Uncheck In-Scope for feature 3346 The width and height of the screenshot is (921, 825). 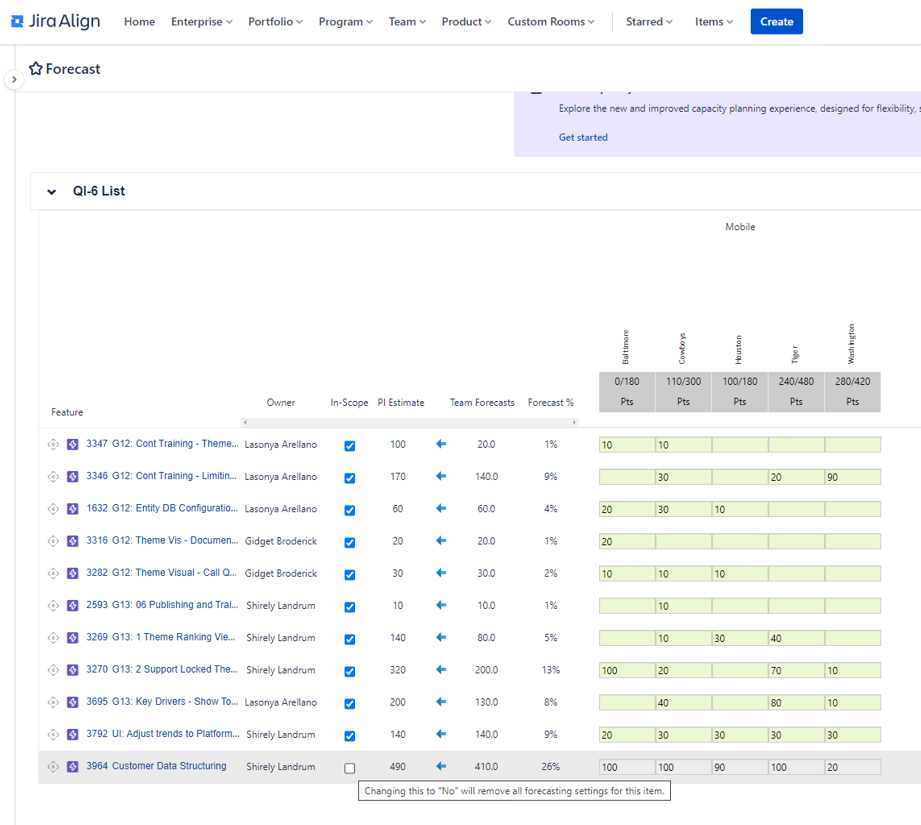pyautogui.click(x=349, y=478)
